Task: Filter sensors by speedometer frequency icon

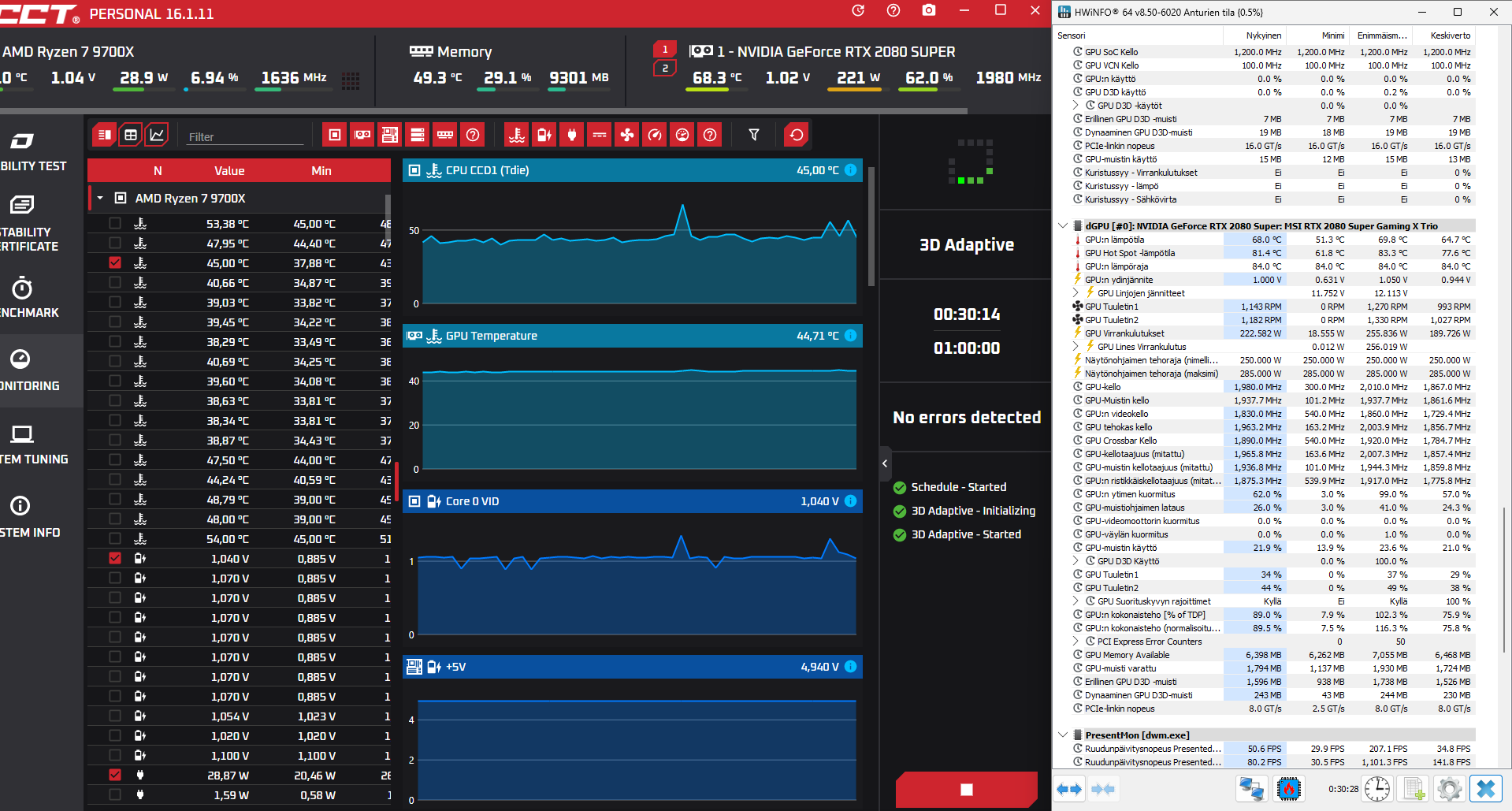Action: pos(655,135)
